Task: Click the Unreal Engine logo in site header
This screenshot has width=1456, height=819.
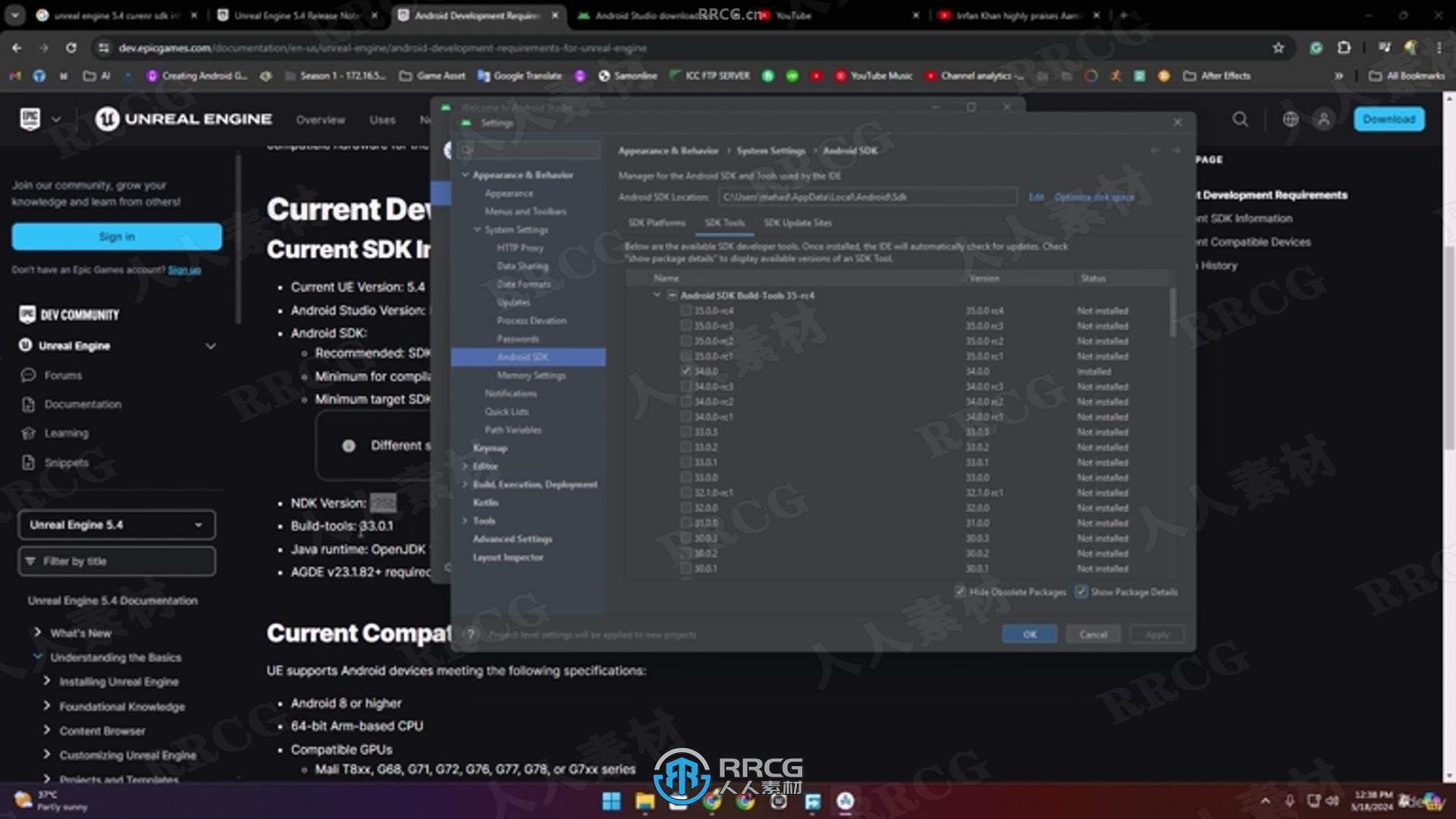Action: 184,119
